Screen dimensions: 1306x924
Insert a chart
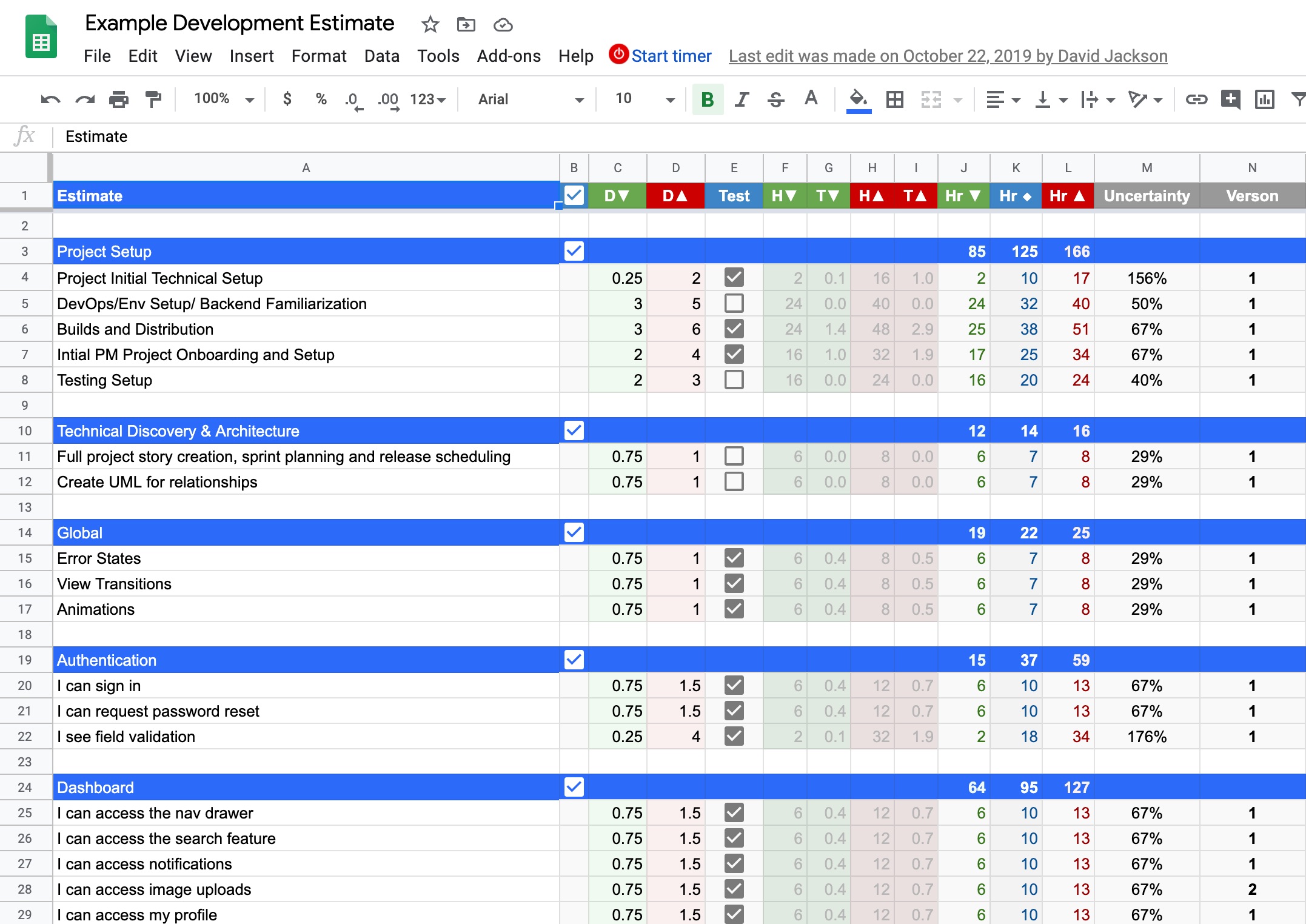(x=1264, y=99)
